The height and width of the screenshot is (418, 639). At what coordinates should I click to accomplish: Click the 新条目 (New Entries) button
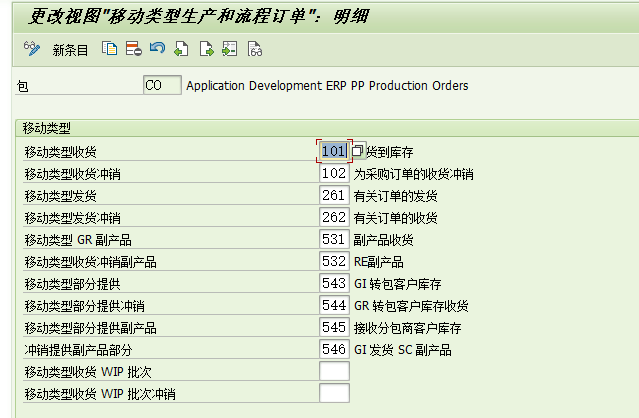pos(70,49)
